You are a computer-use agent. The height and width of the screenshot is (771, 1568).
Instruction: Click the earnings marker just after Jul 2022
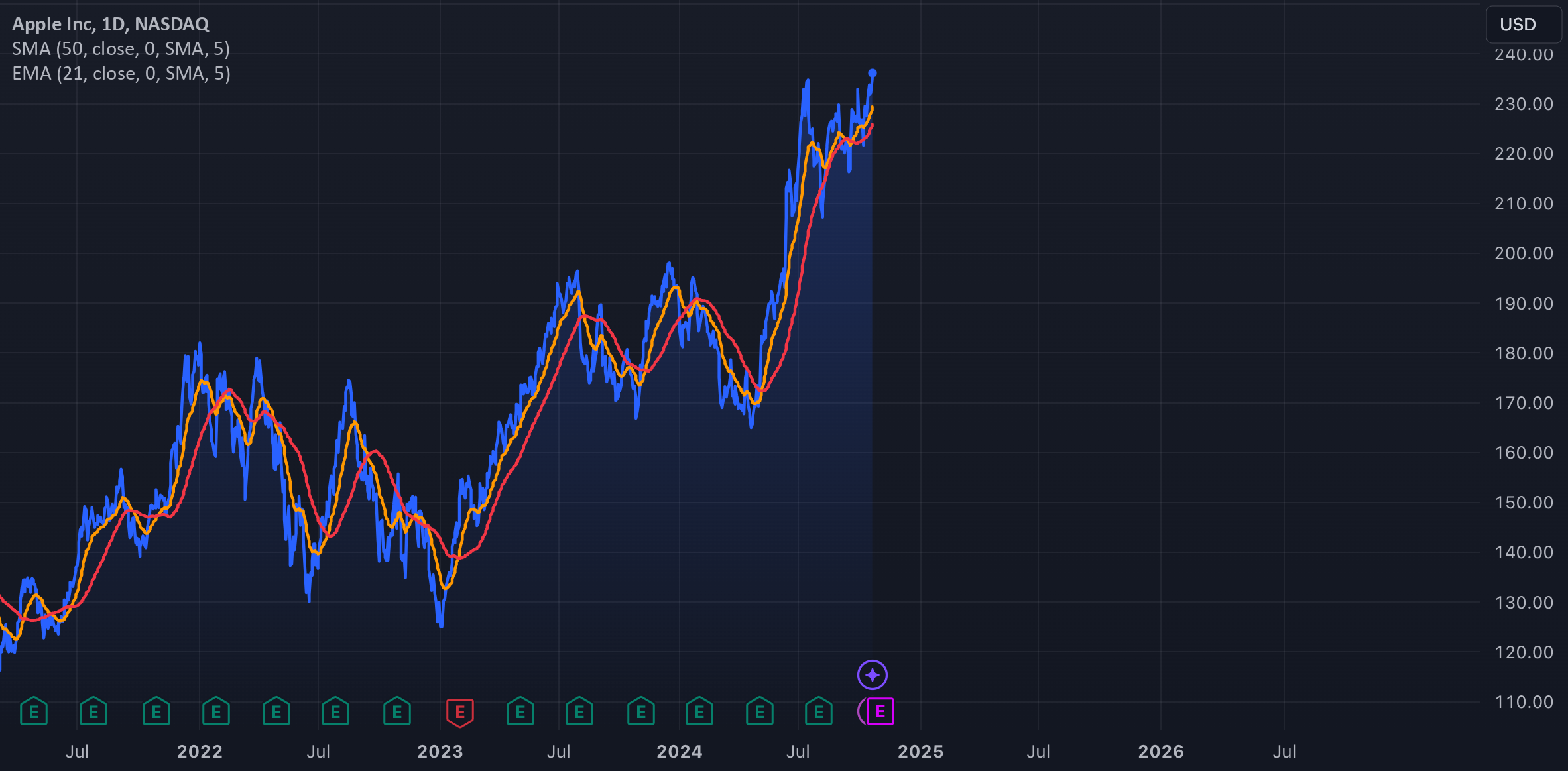coord(335,712)
